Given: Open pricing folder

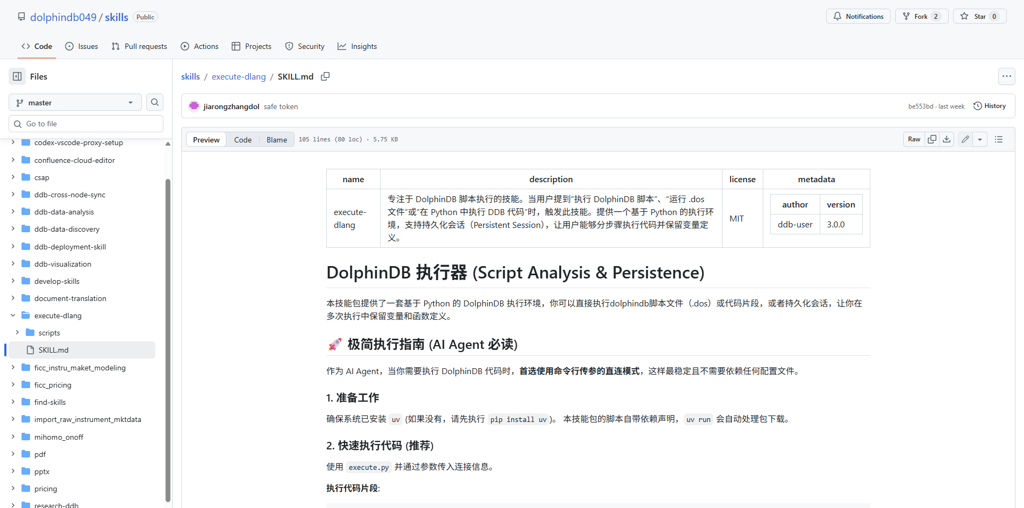Looking at the screenshot, I should click(46, 488).
